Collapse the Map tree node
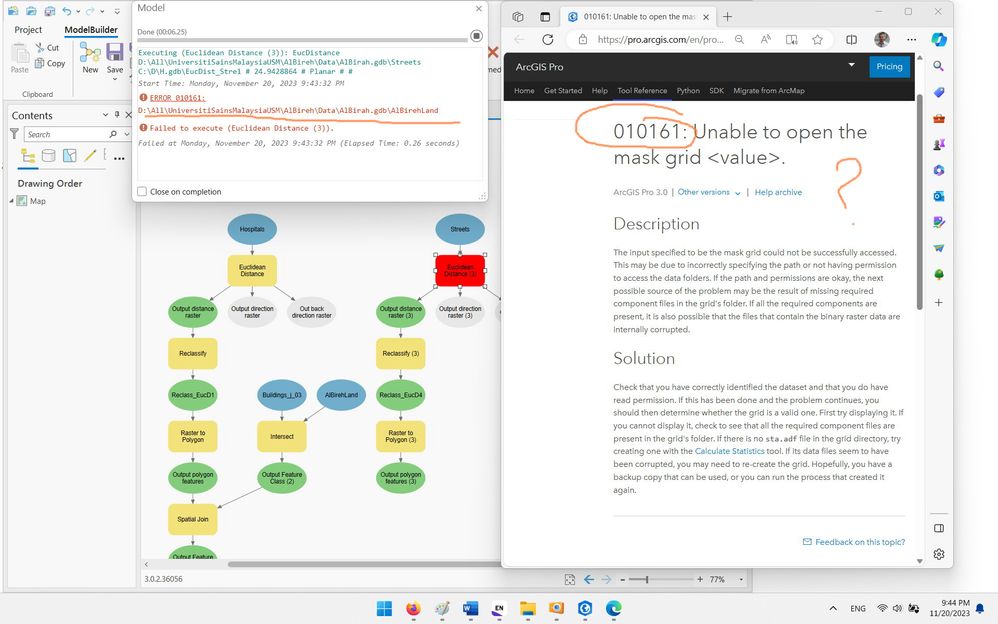Viewport: 998px width, 624px height. click(11, 201)
